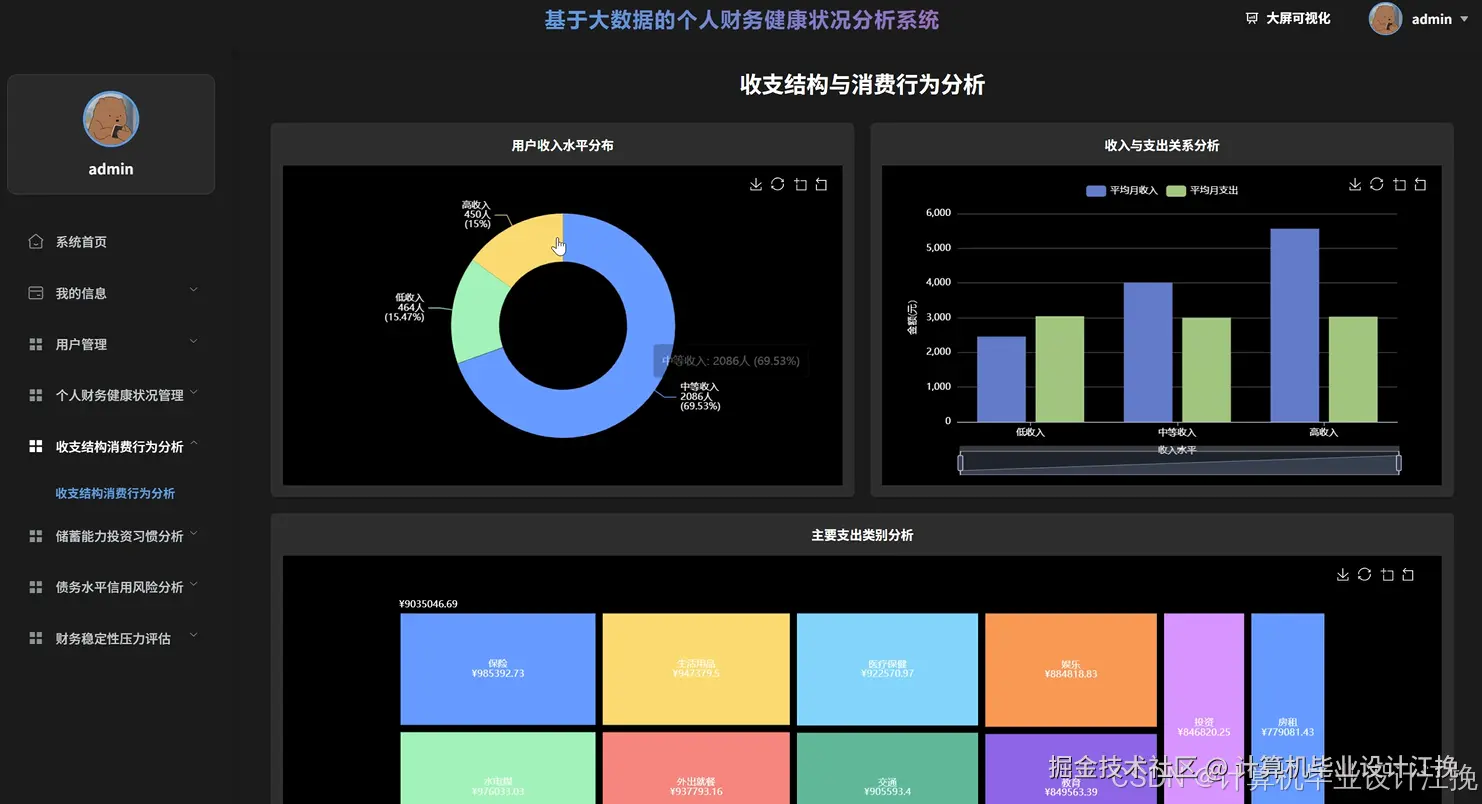Expand the 个人财务健康状况管理 chevron
Viewport: 1482px width, 804px height.
(194, 392)
